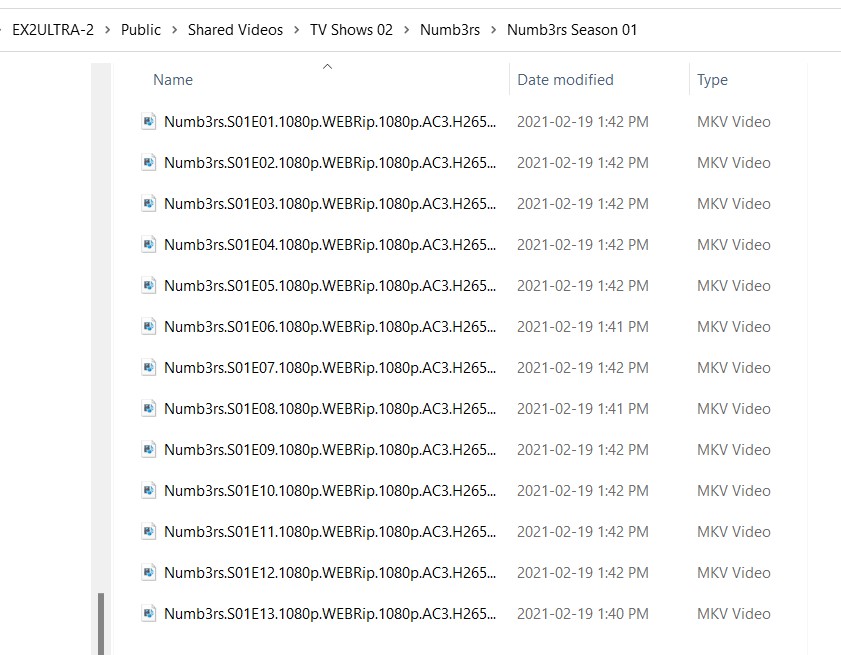The width and height of the screenshot is (841, 655).
Task: Click date 2021-02-19 1:42 PM of S01E10
Action: 582,491
